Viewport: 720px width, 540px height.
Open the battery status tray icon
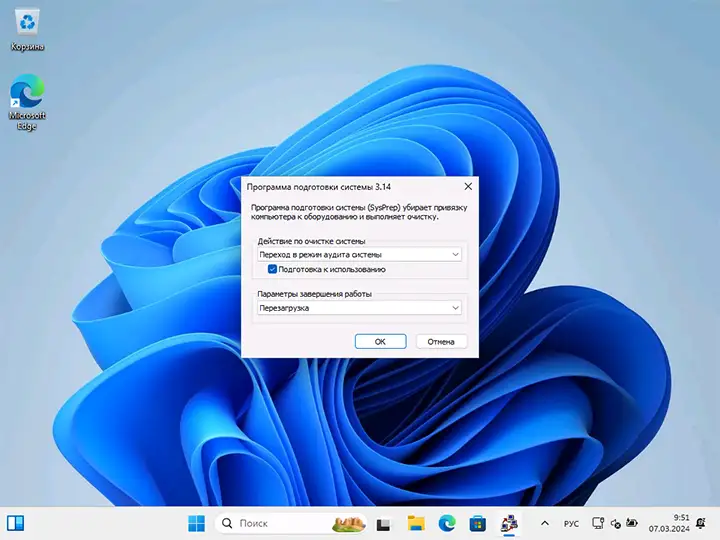632,523
